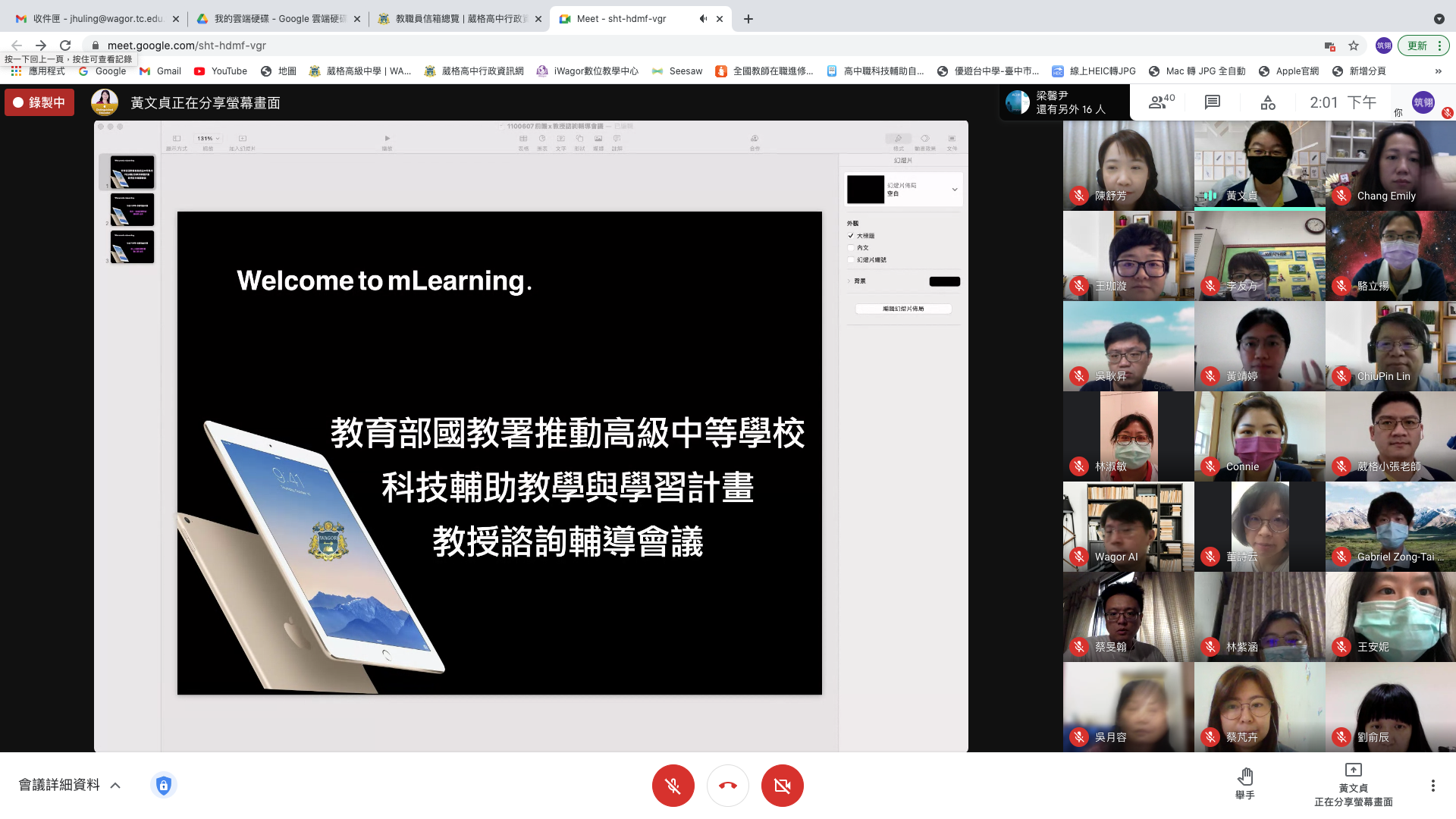Image resolution: width=1456 pixels, height=819 pixels.
Task: Switch to the Gmail inbox tab
Action: click(97, 19)
